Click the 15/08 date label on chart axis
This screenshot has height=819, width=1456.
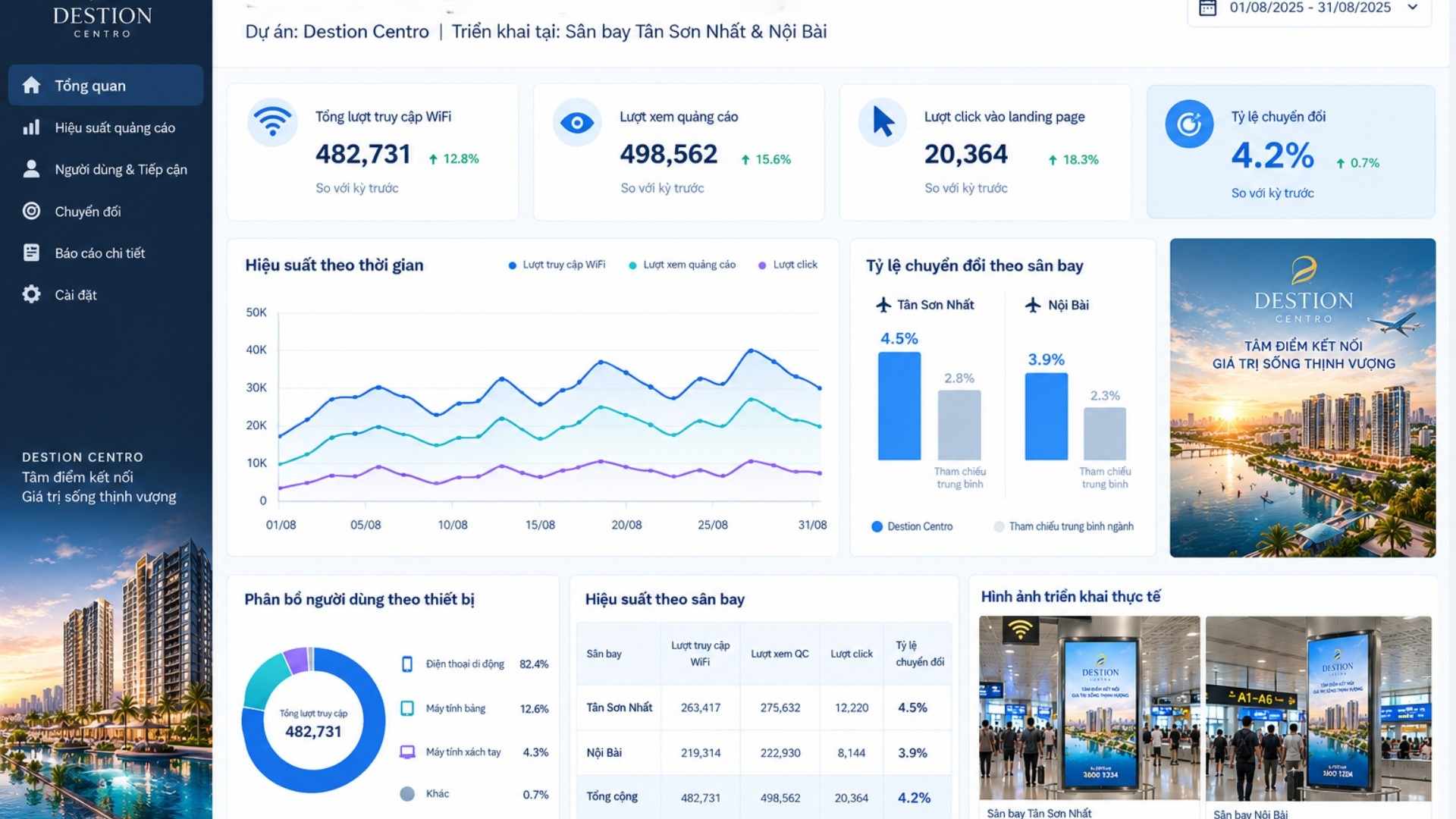(x=540, y=525)
